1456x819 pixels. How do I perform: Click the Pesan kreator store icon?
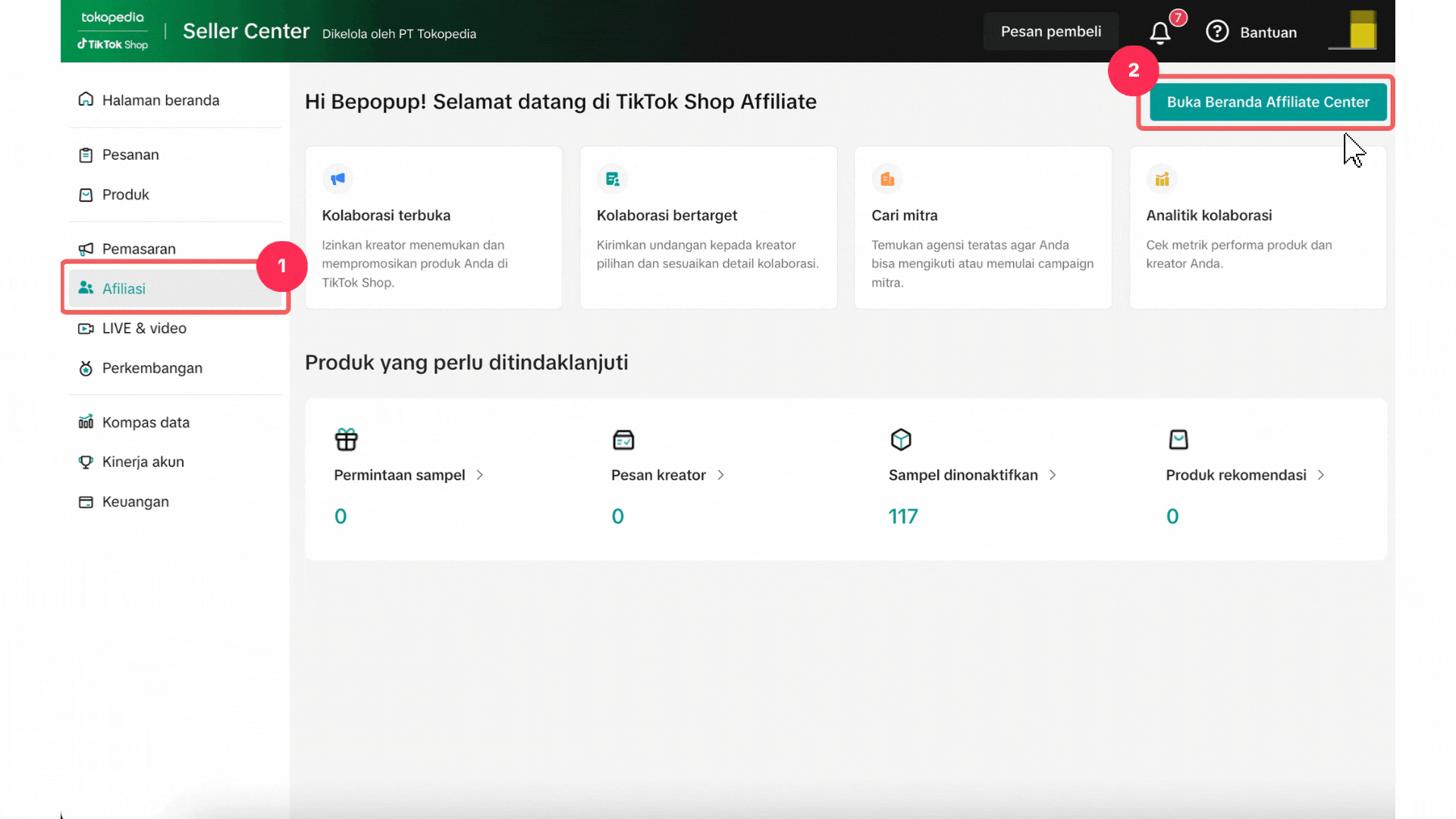[x=623, y=439]
